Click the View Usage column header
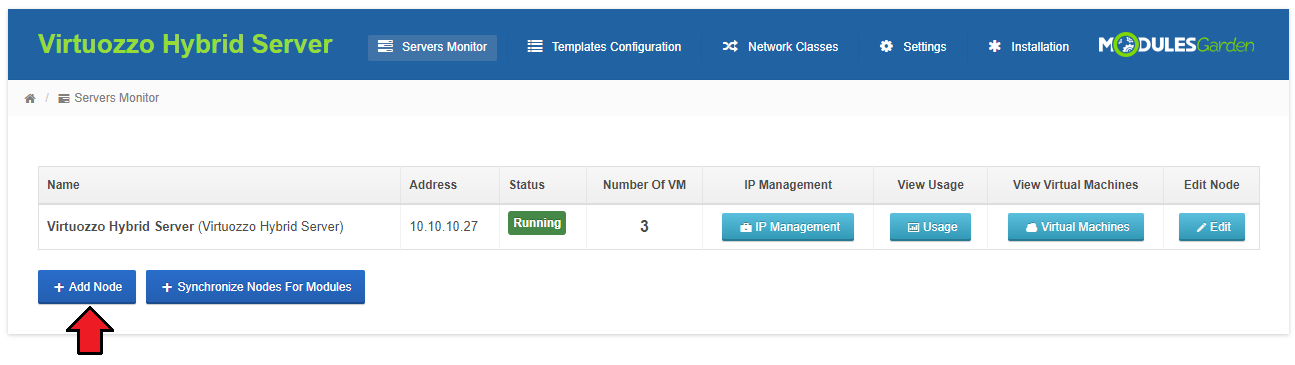The height and width of the screenshot is (365, 1295). click(x=930, y=185)
